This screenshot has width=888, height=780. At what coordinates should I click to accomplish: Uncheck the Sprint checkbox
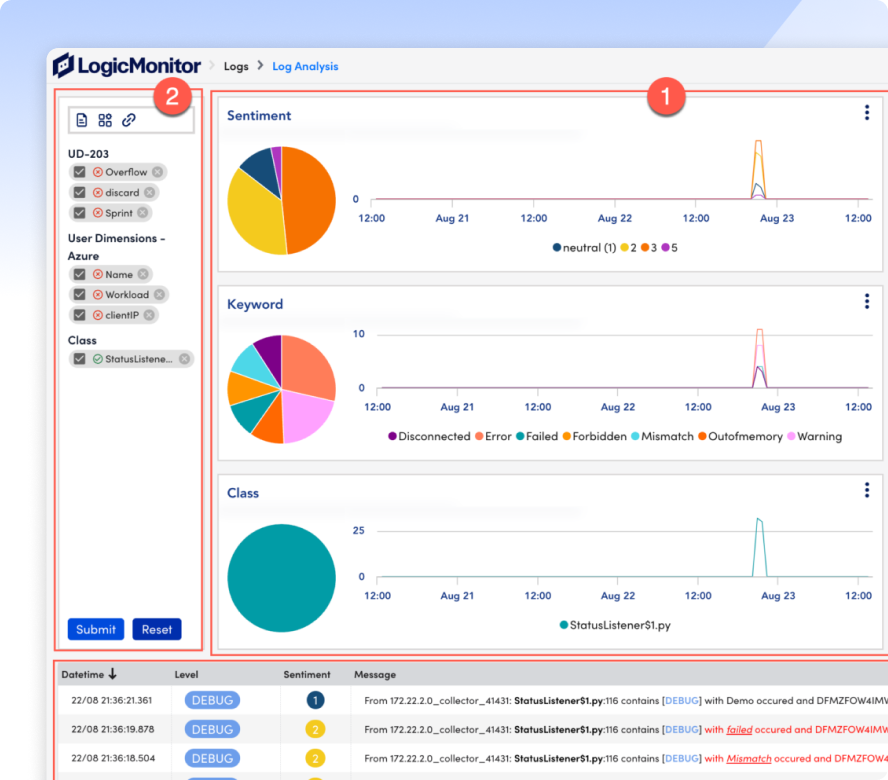coord(79,213)
